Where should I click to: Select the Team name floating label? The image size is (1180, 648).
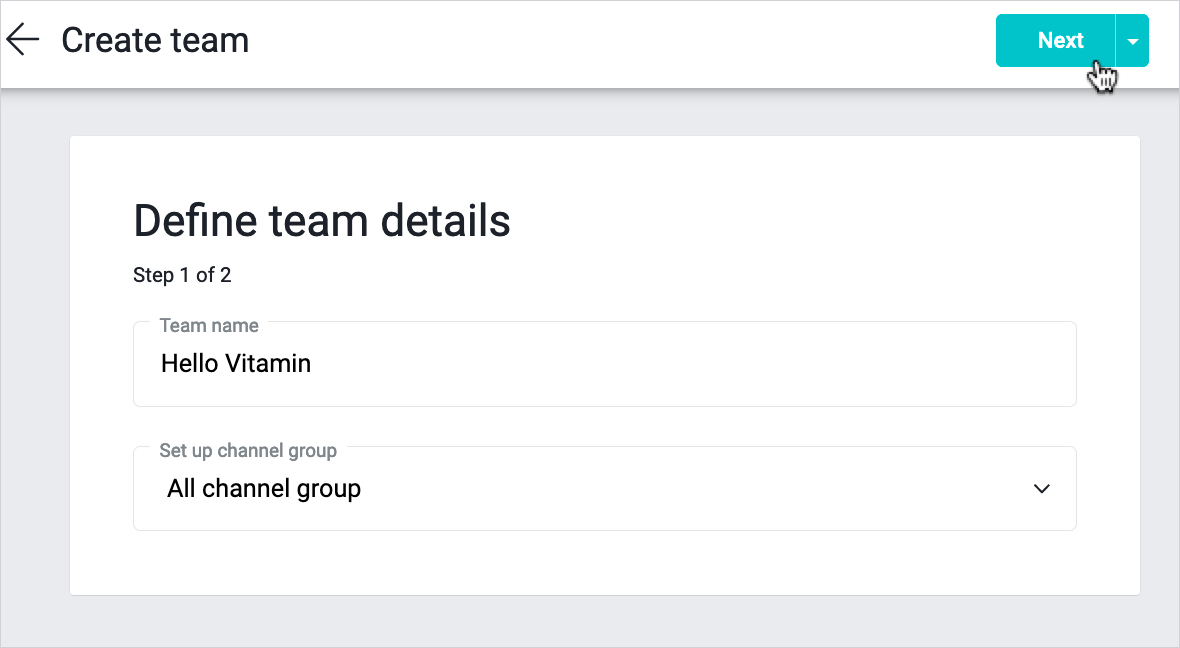click(x=209, y=326)
